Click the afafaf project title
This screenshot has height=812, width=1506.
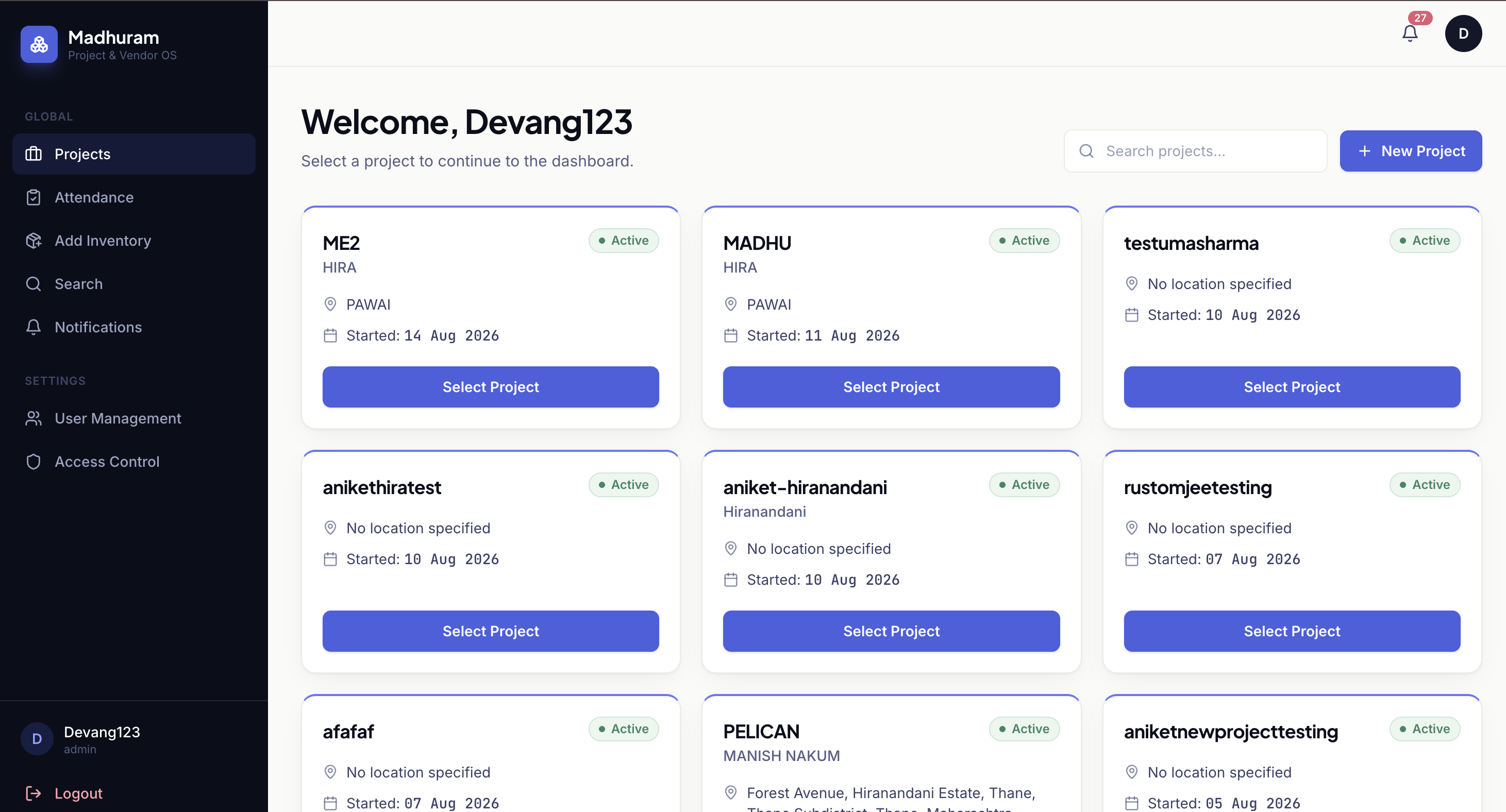pos(348,732)
